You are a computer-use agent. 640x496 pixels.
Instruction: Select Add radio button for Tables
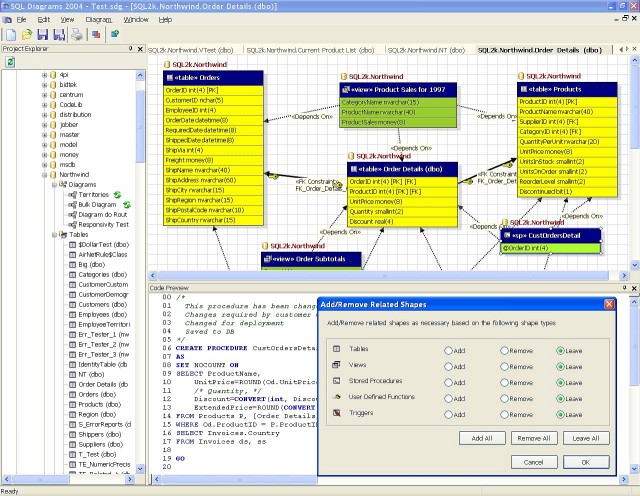pos(449,349)
